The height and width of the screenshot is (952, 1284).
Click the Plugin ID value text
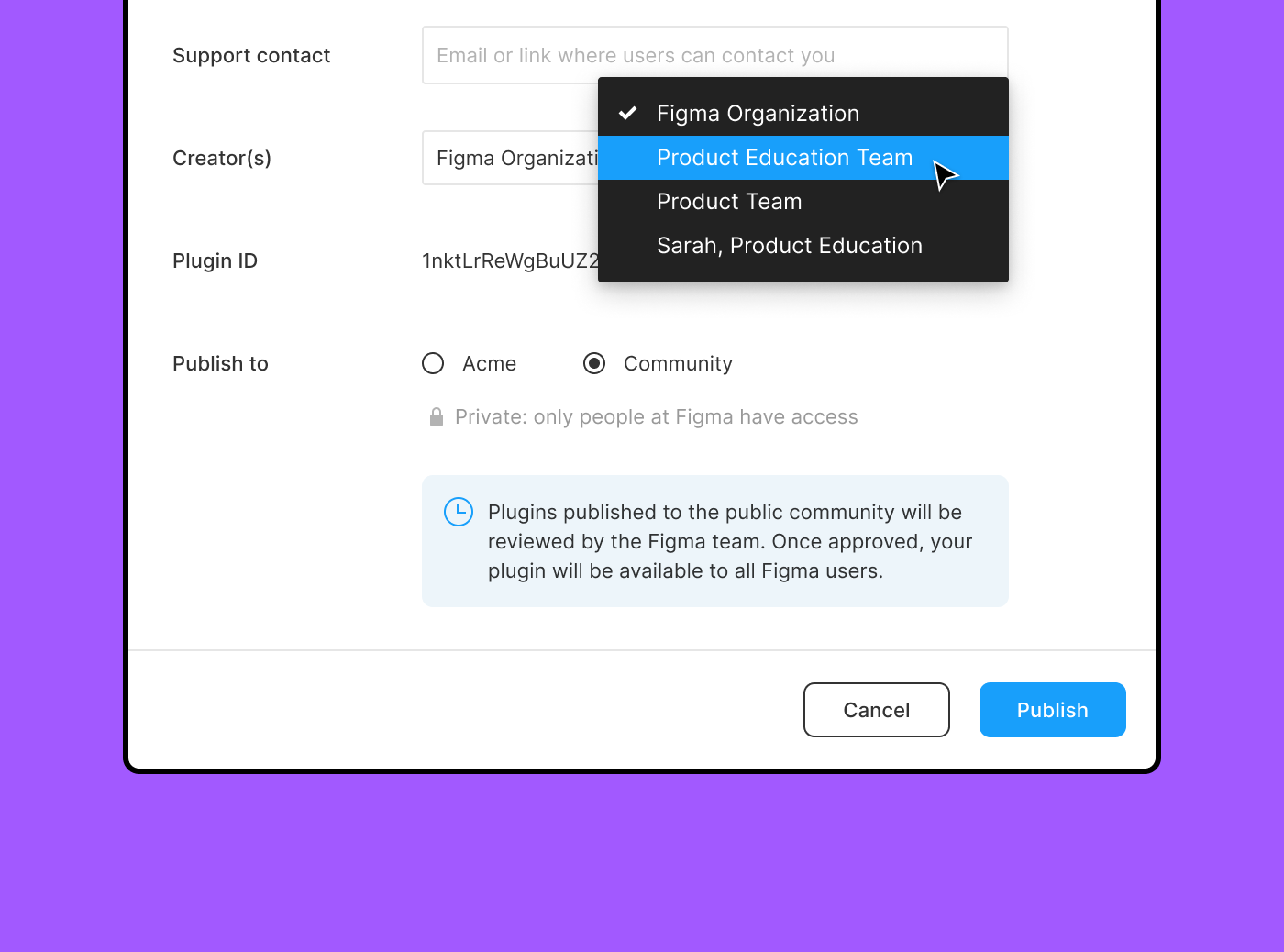coord(510,260)
